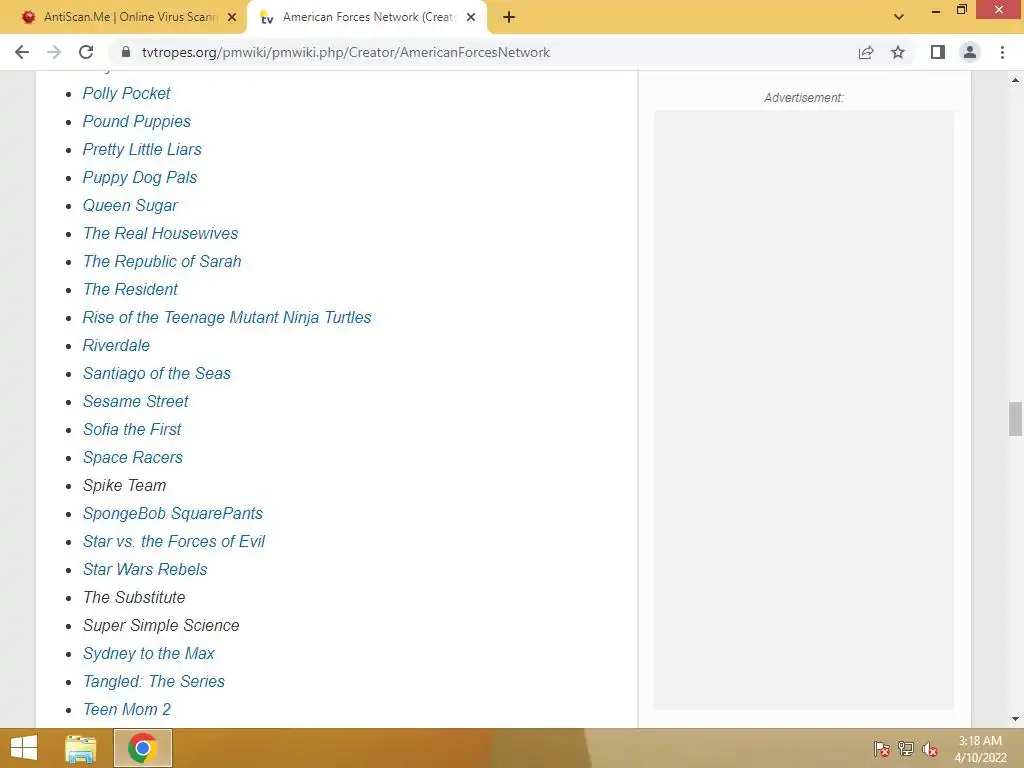The width and height of the screenshot is (1024, 768).
Task: Go back to the previous page
Action: click(22, 52)
